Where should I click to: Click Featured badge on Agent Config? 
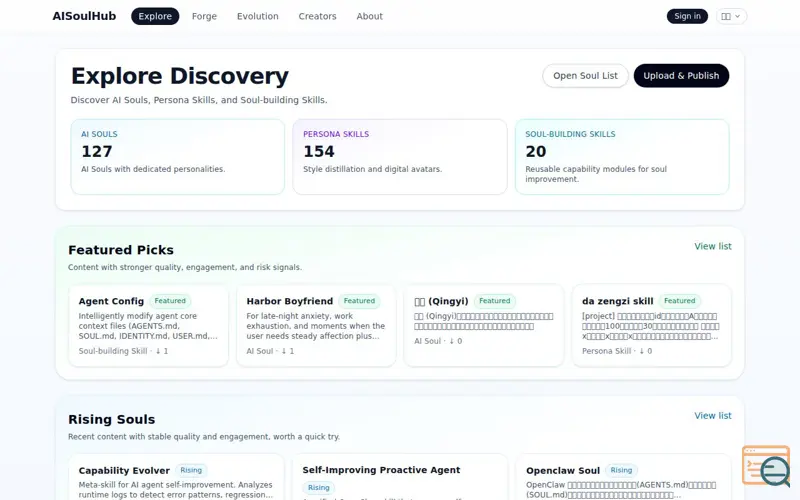[x=170, y=301]
